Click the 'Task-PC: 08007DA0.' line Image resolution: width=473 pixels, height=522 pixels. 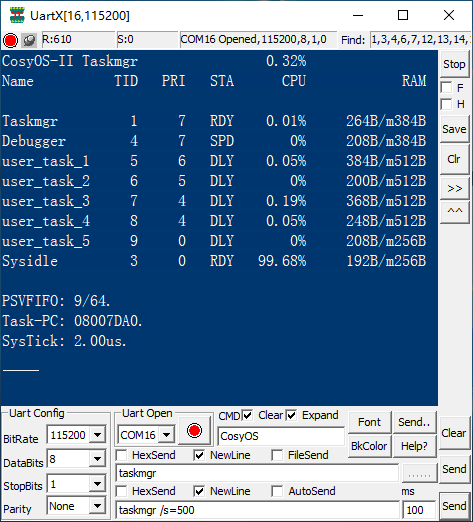tap(72, 321)
